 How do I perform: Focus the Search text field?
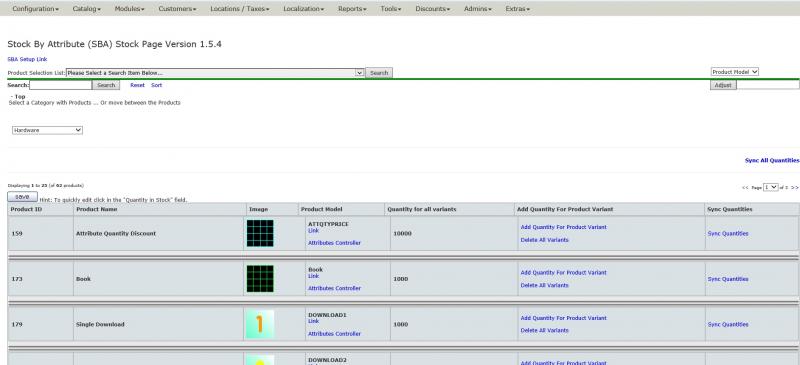tap(60, 85)
